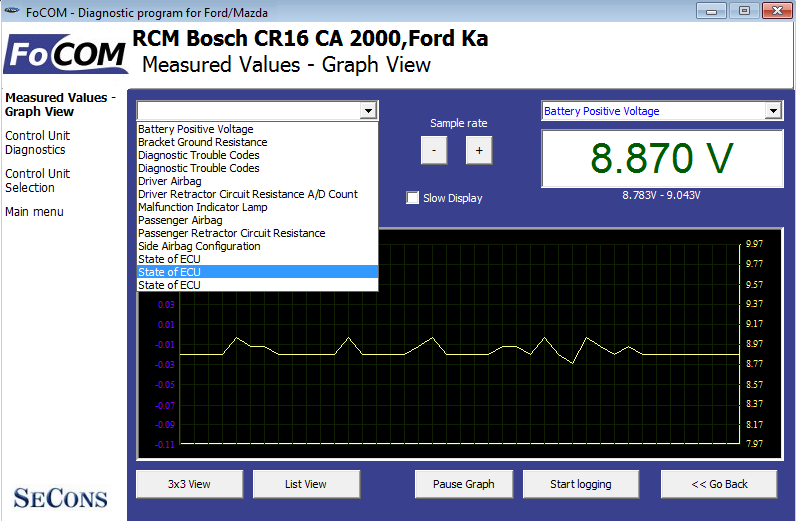Screen dimensions: 796x521
Task: Open Control Unit Diagnostics in sidebar
Action: tap(37, 143)
